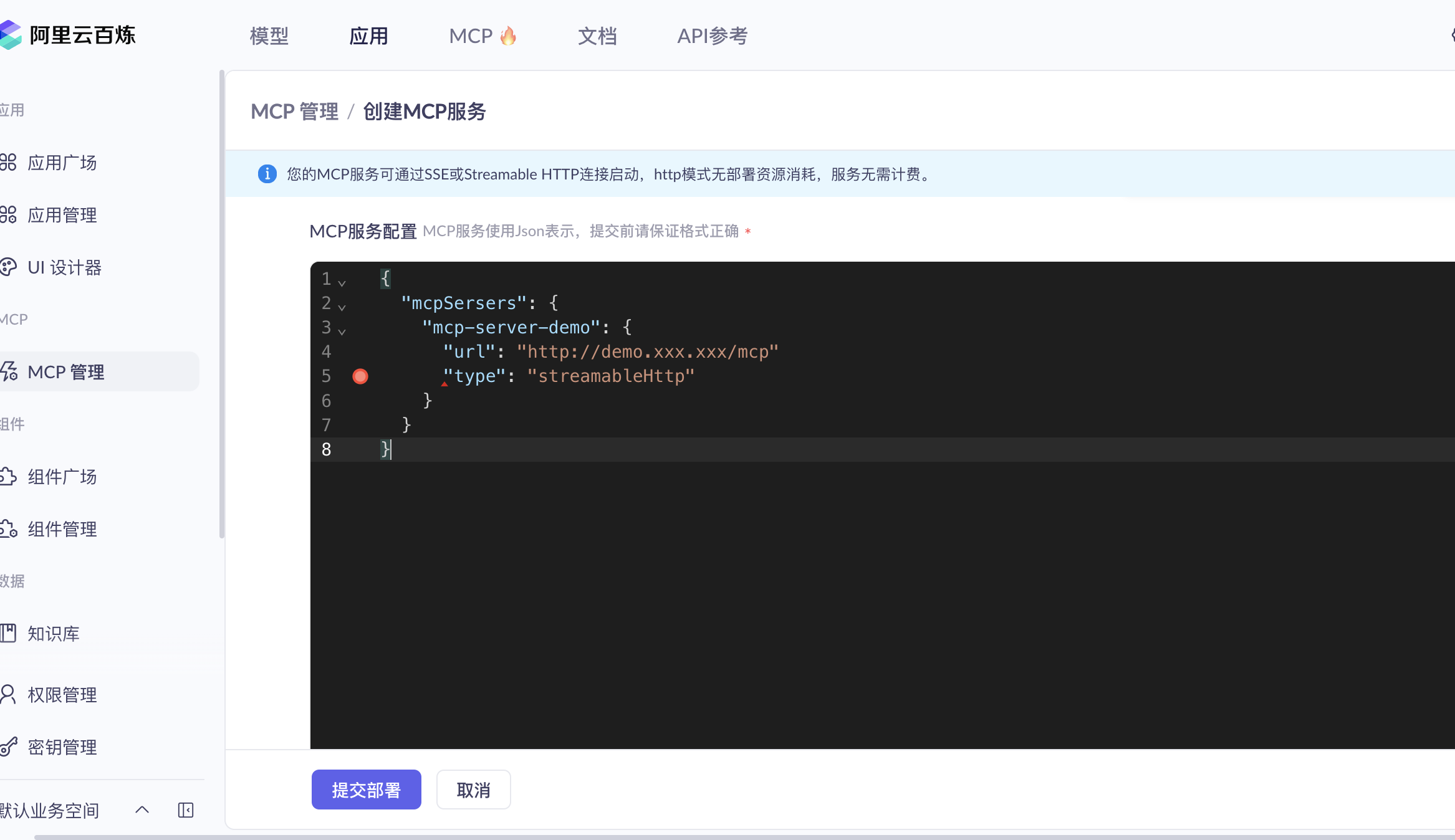Fold the mcp-server-demo block at line 3
This screenshot has width=1455, height=840.
(x=342, y=332)
